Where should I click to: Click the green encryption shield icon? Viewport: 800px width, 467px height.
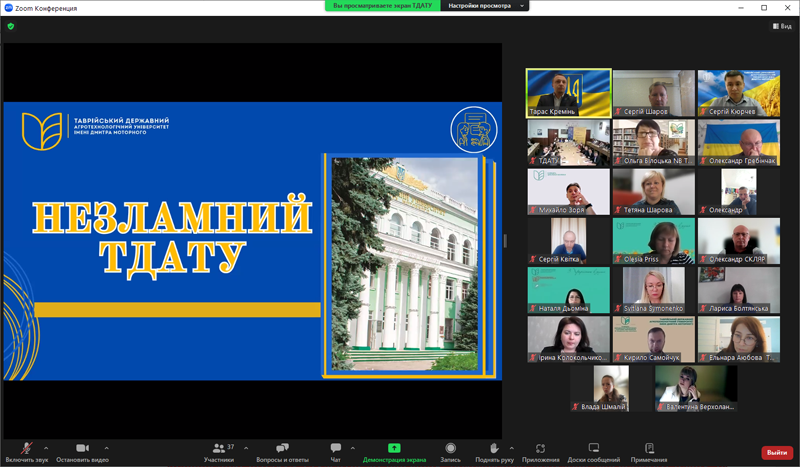pos(11,26)
